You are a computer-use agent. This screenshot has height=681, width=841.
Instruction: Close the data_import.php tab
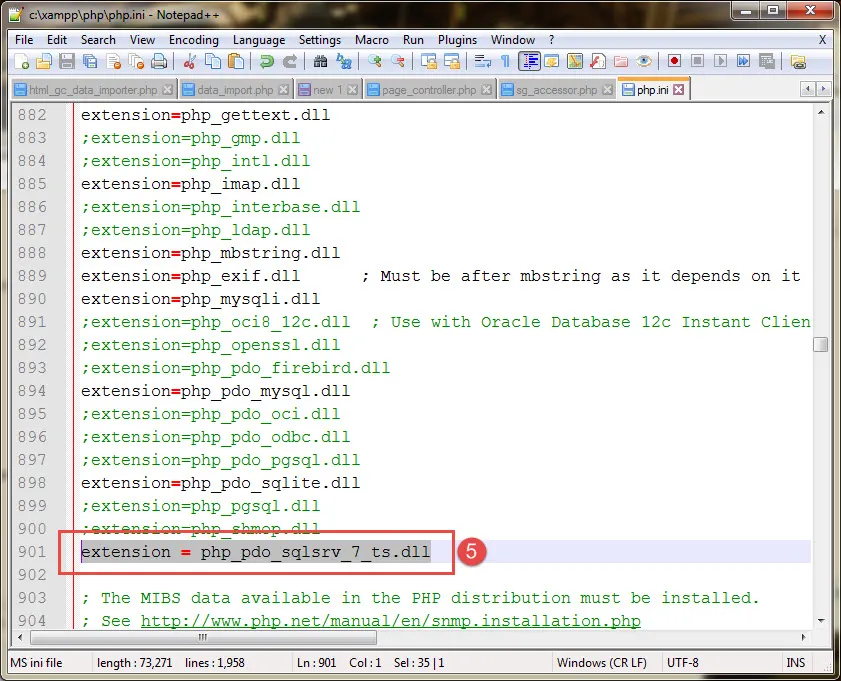pos(283,90)
